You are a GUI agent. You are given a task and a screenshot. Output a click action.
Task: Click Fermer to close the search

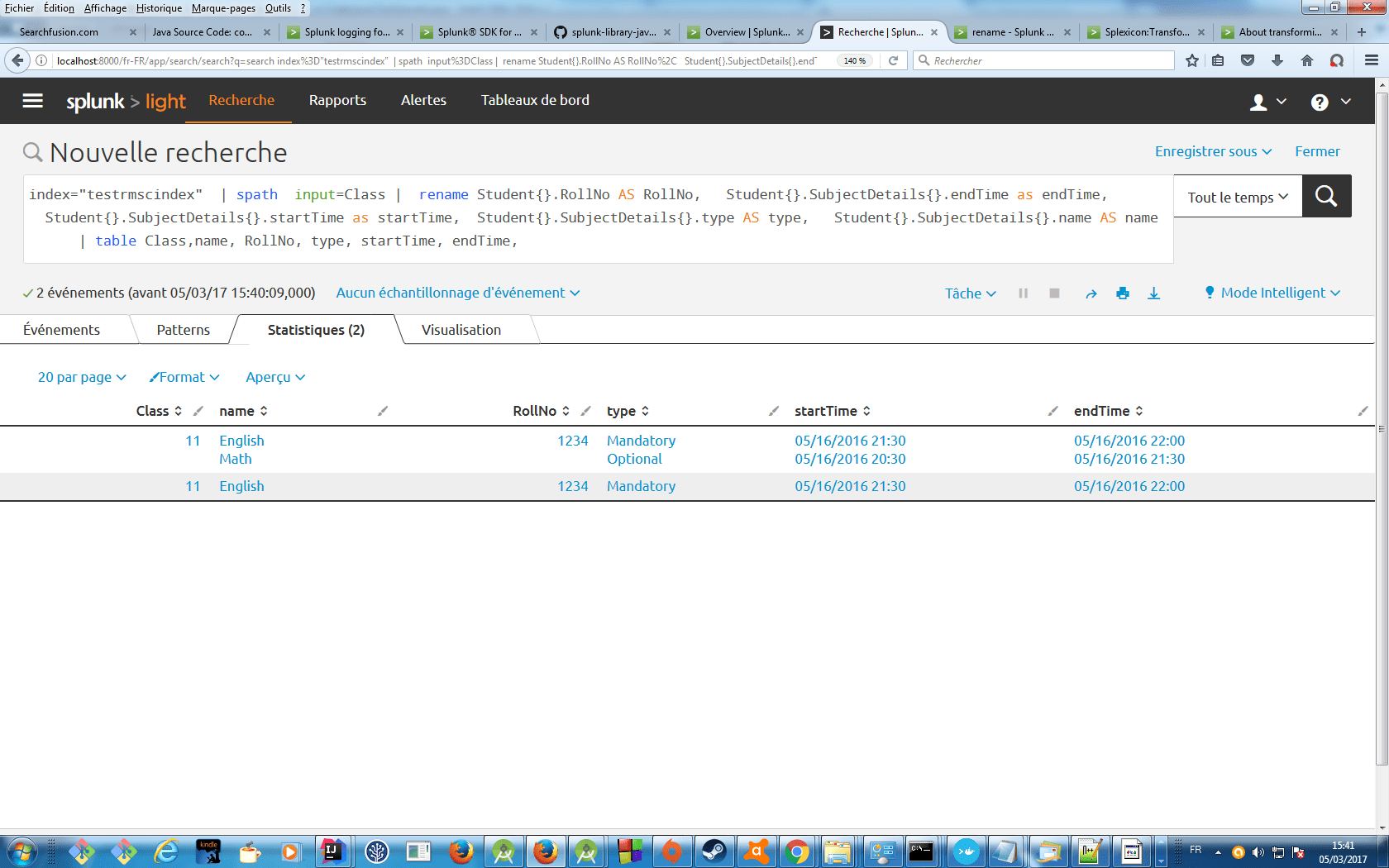(1317, 151)
